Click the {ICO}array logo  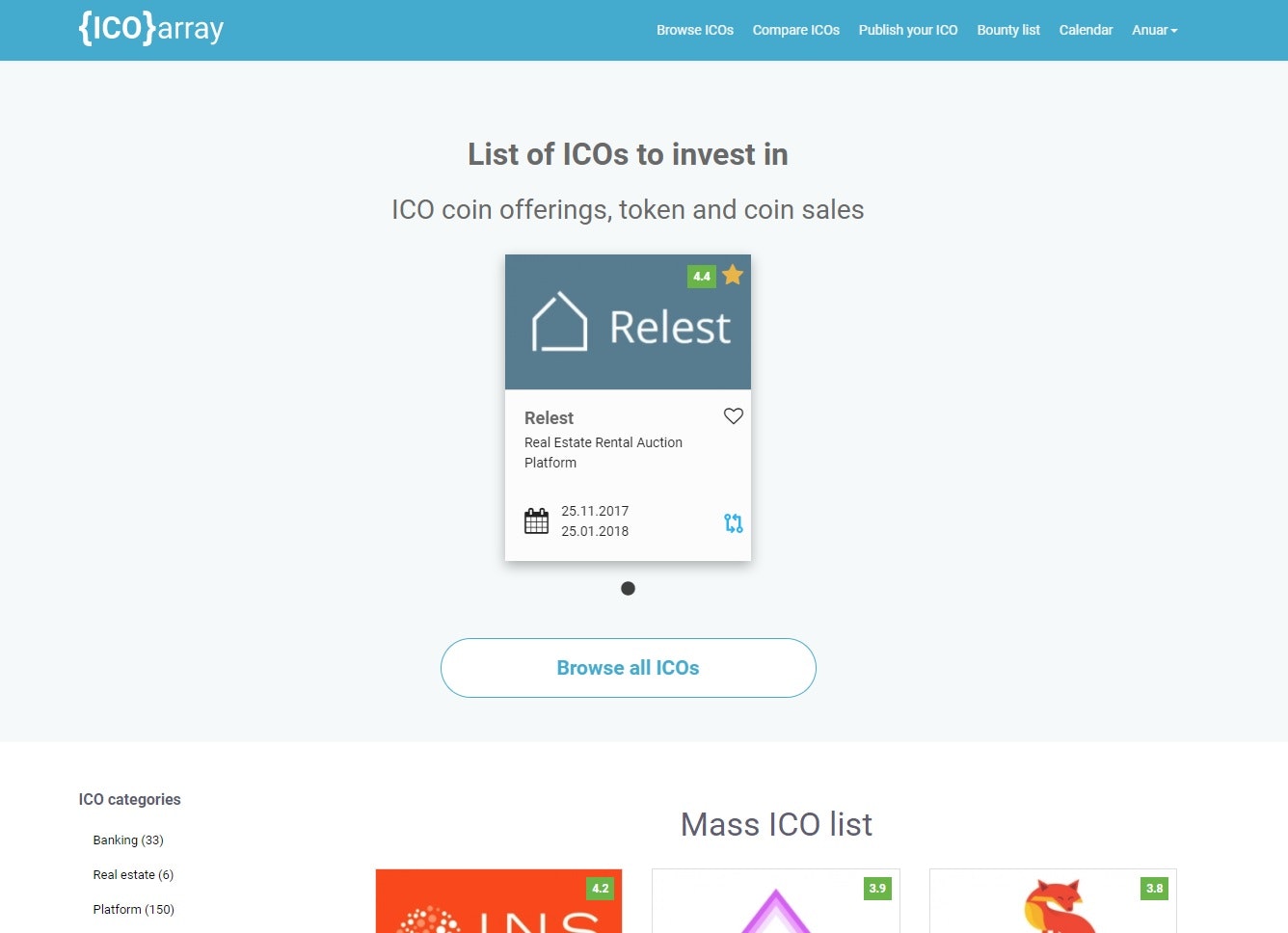point(149,29)
